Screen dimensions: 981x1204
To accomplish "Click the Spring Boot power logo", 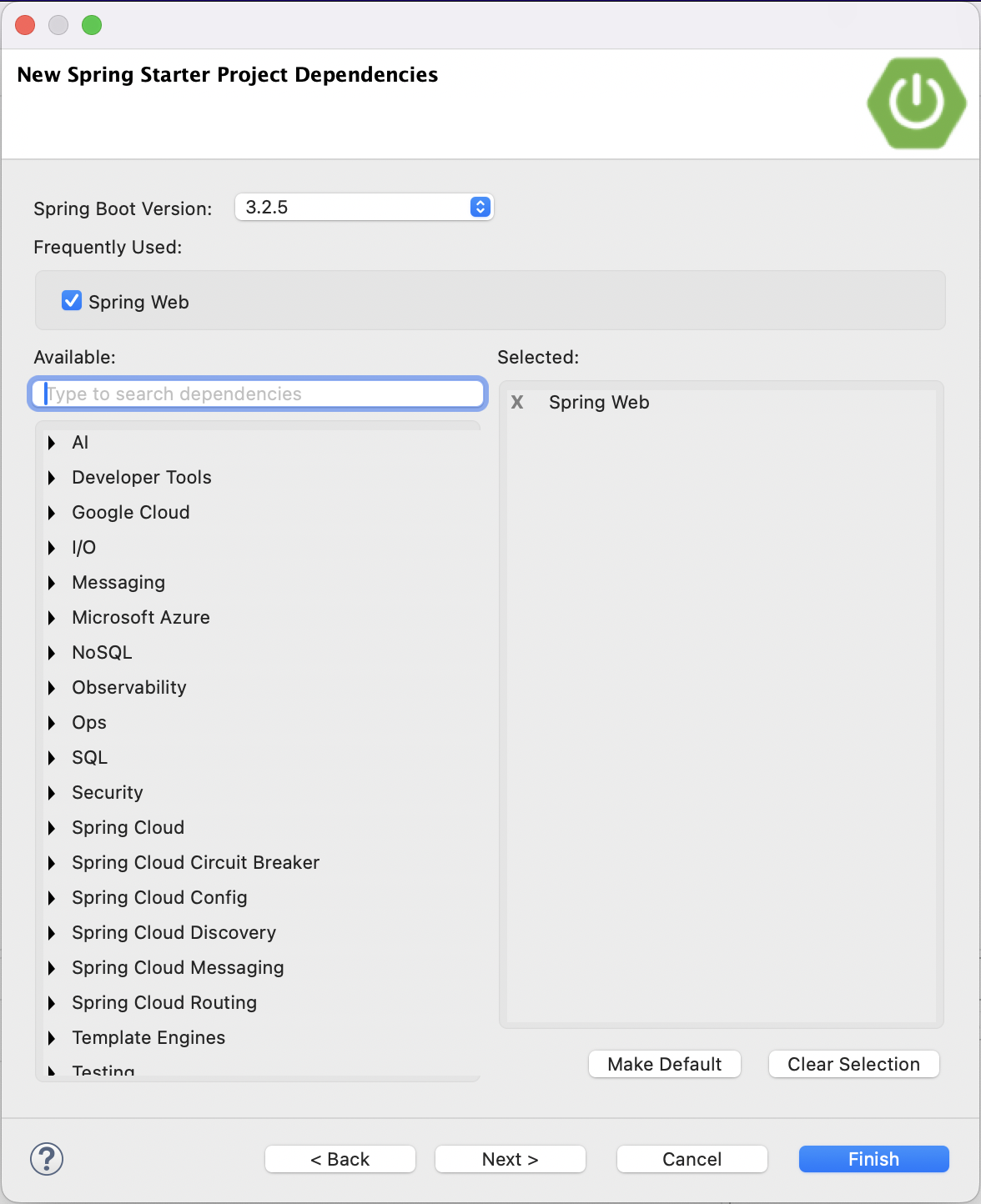I will tap(917, 103).
